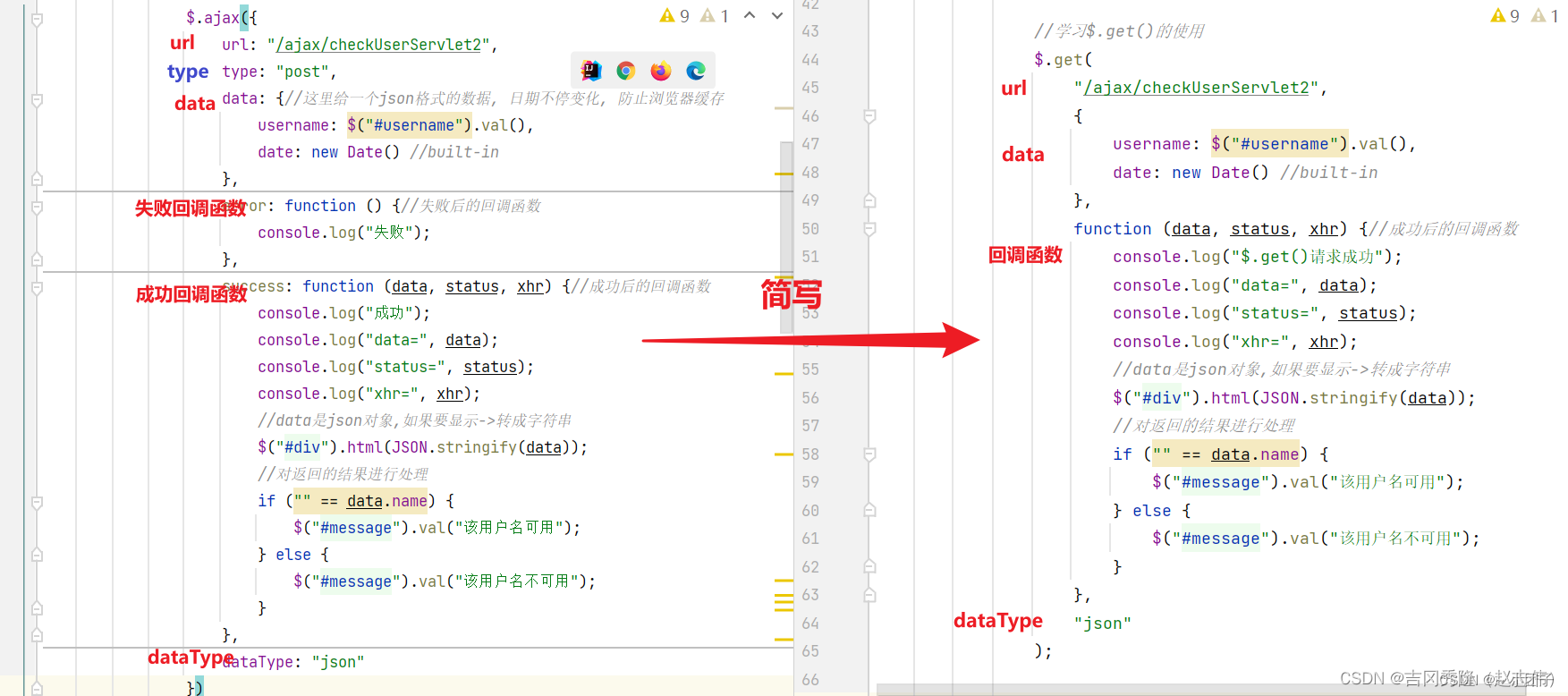
Task: Click 'date: new Date()' in right editor
Action: click(x=1191, y=173)
